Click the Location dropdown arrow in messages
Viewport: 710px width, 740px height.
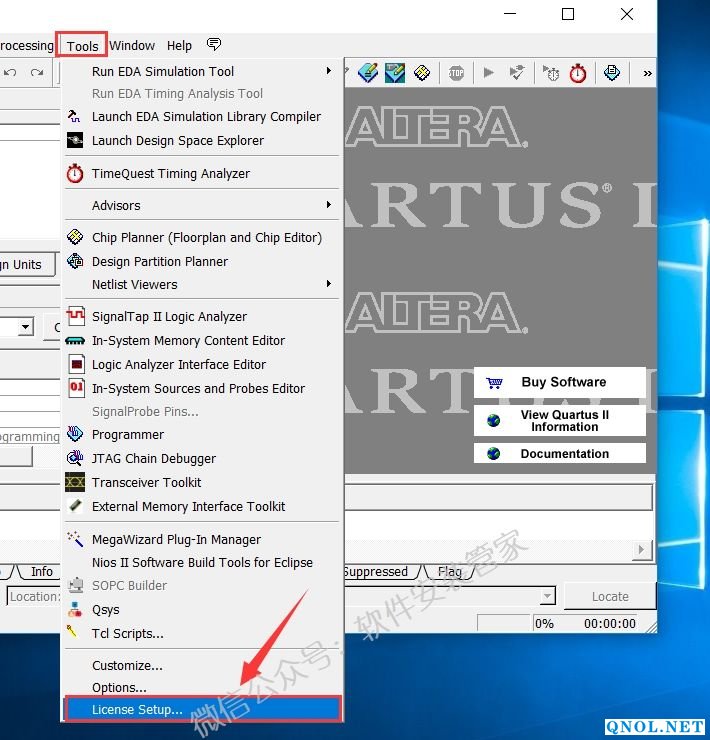[x=547, y=597]
